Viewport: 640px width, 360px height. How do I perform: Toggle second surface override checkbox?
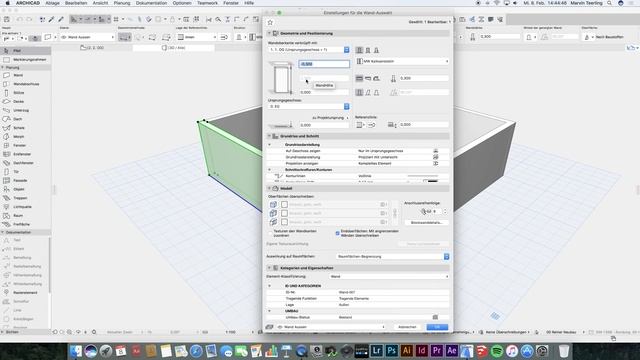(284, 213)
